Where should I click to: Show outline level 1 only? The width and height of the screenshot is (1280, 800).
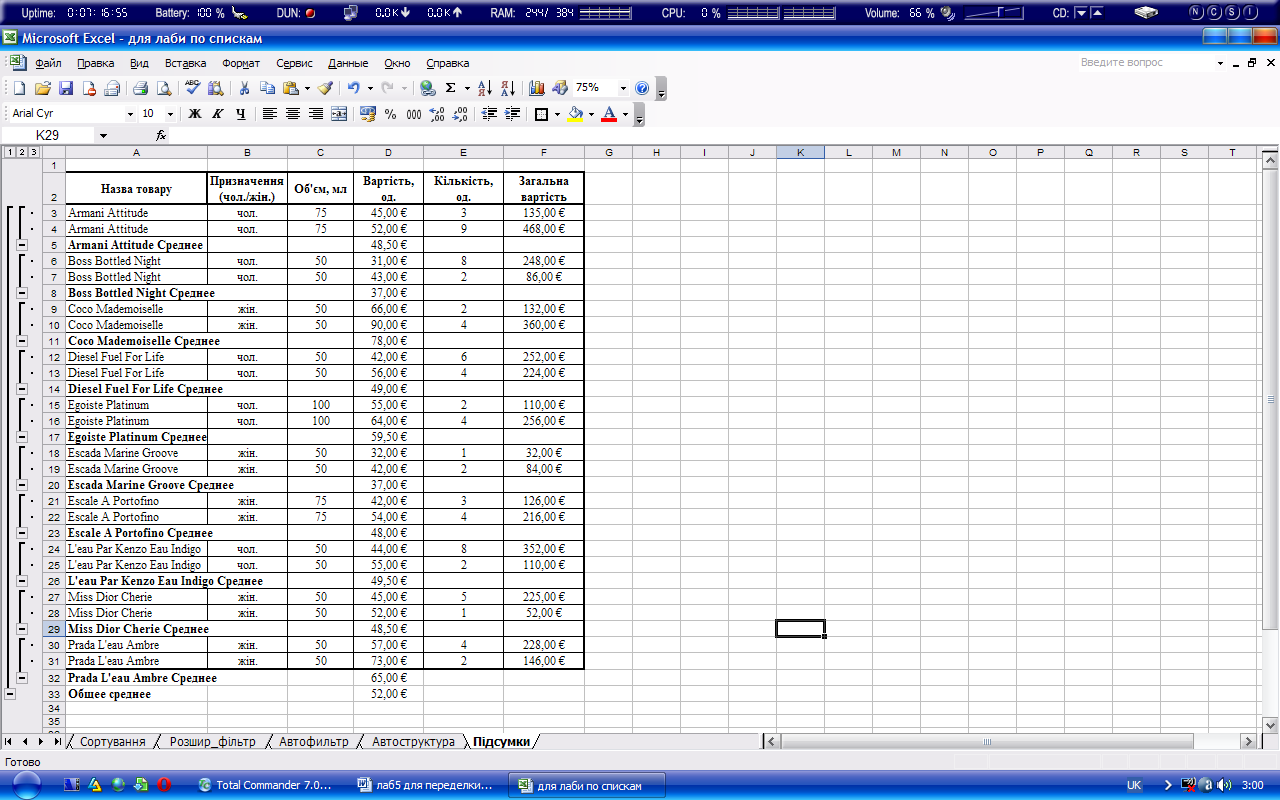click(x=9, y=152)
